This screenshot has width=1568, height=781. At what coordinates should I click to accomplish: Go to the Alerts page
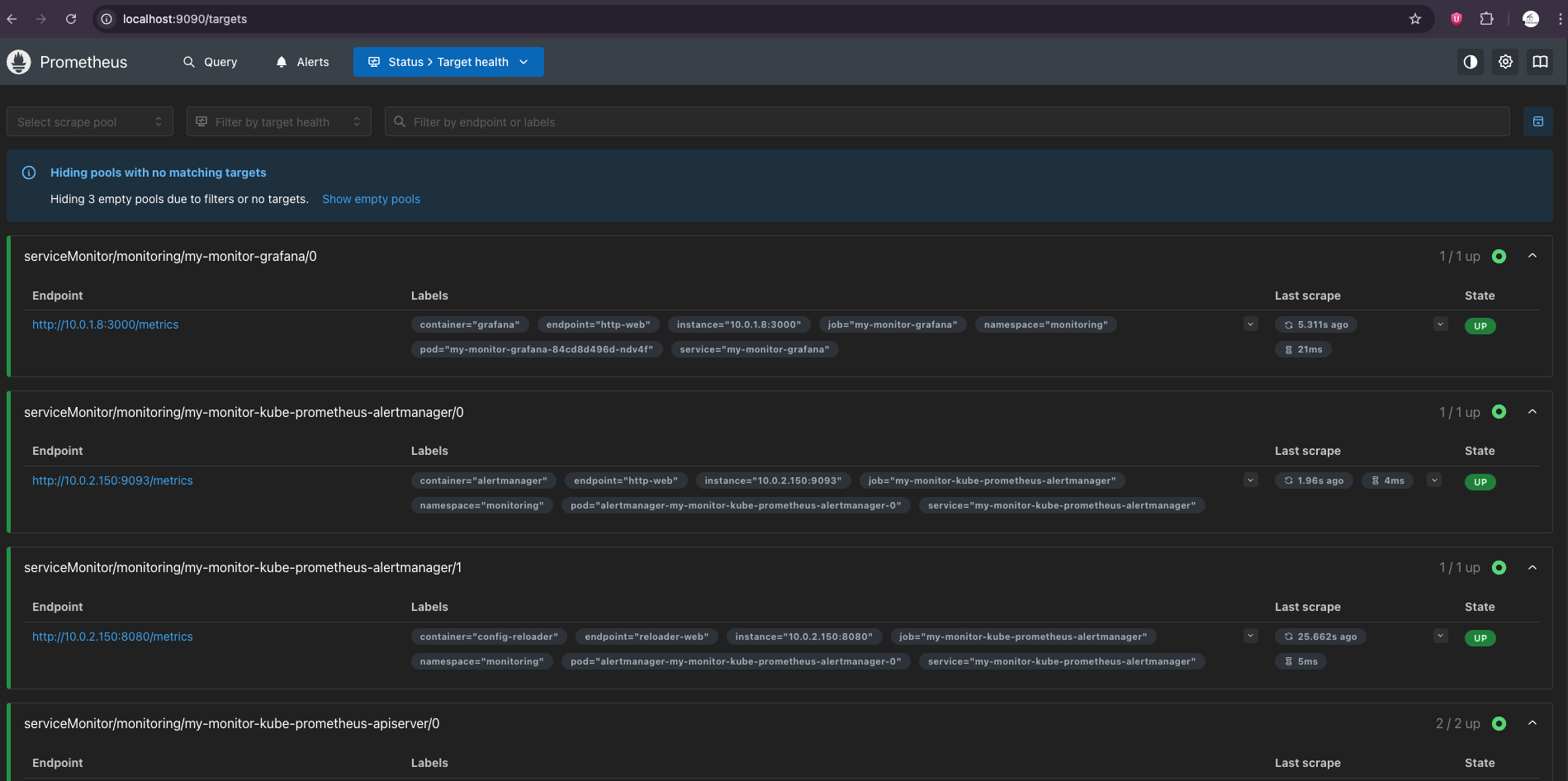pos(302,62)
